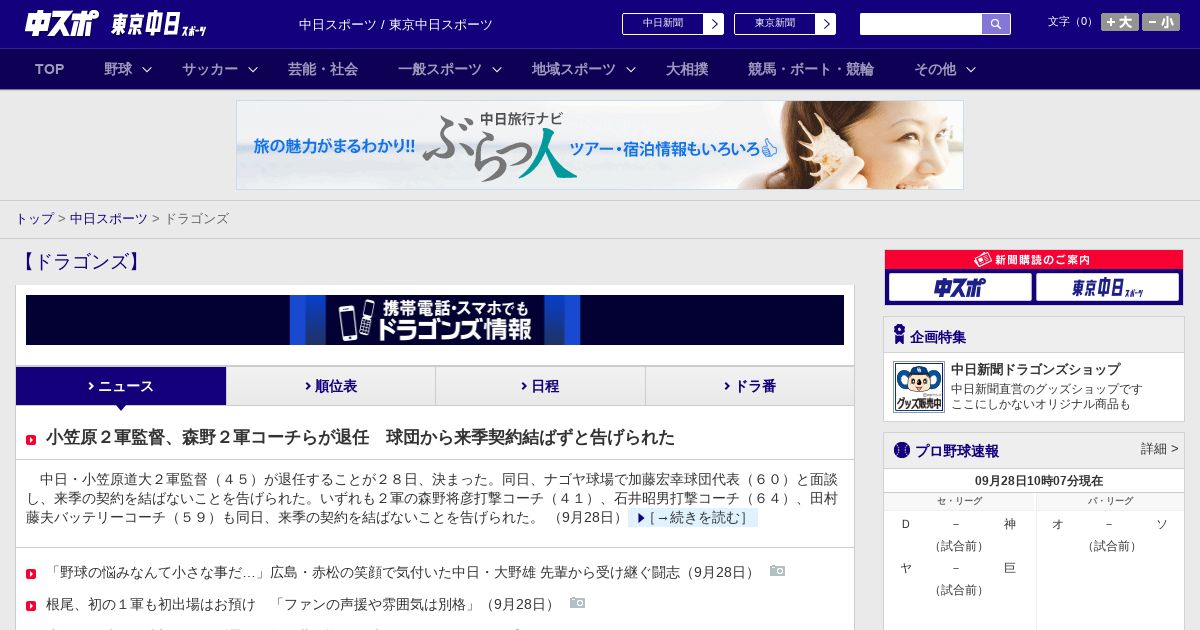
Task: Increase text size with the ＋大 button
Action: (1119, 22)
